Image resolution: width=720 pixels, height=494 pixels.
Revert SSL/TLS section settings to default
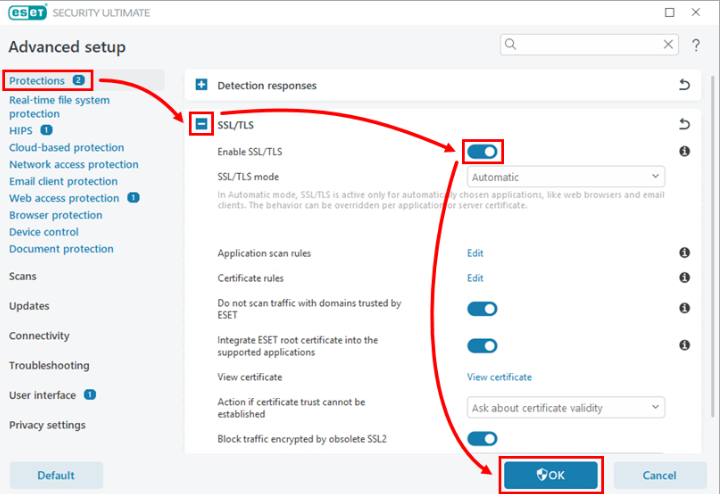684,124
